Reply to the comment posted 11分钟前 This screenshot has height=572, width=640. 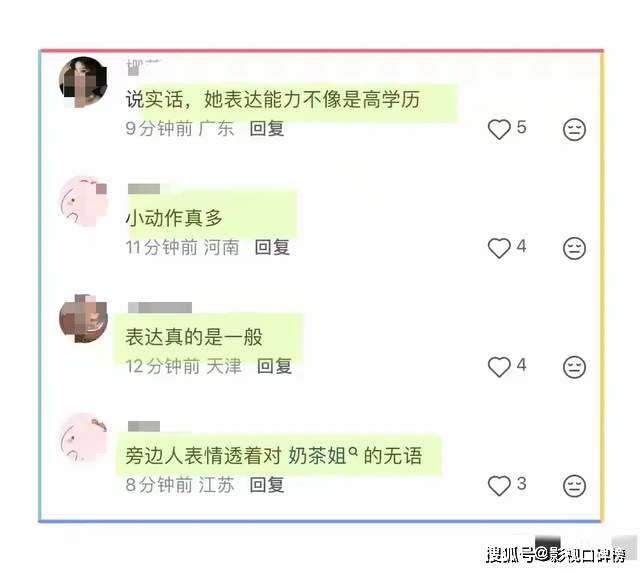272,247
